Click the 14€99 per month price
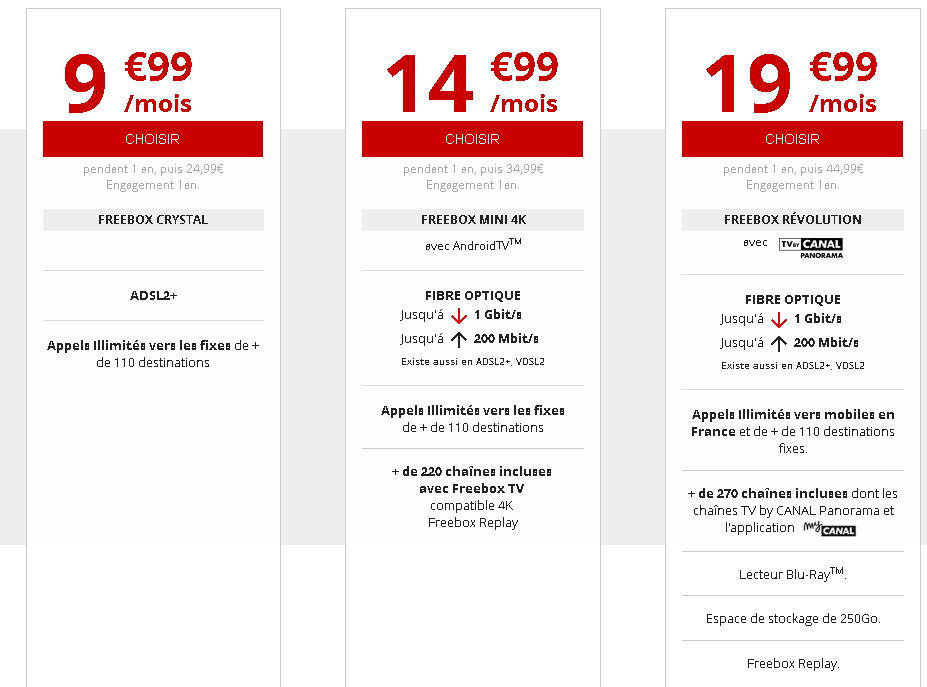This screenshot has width=927, height=687. 472,82
